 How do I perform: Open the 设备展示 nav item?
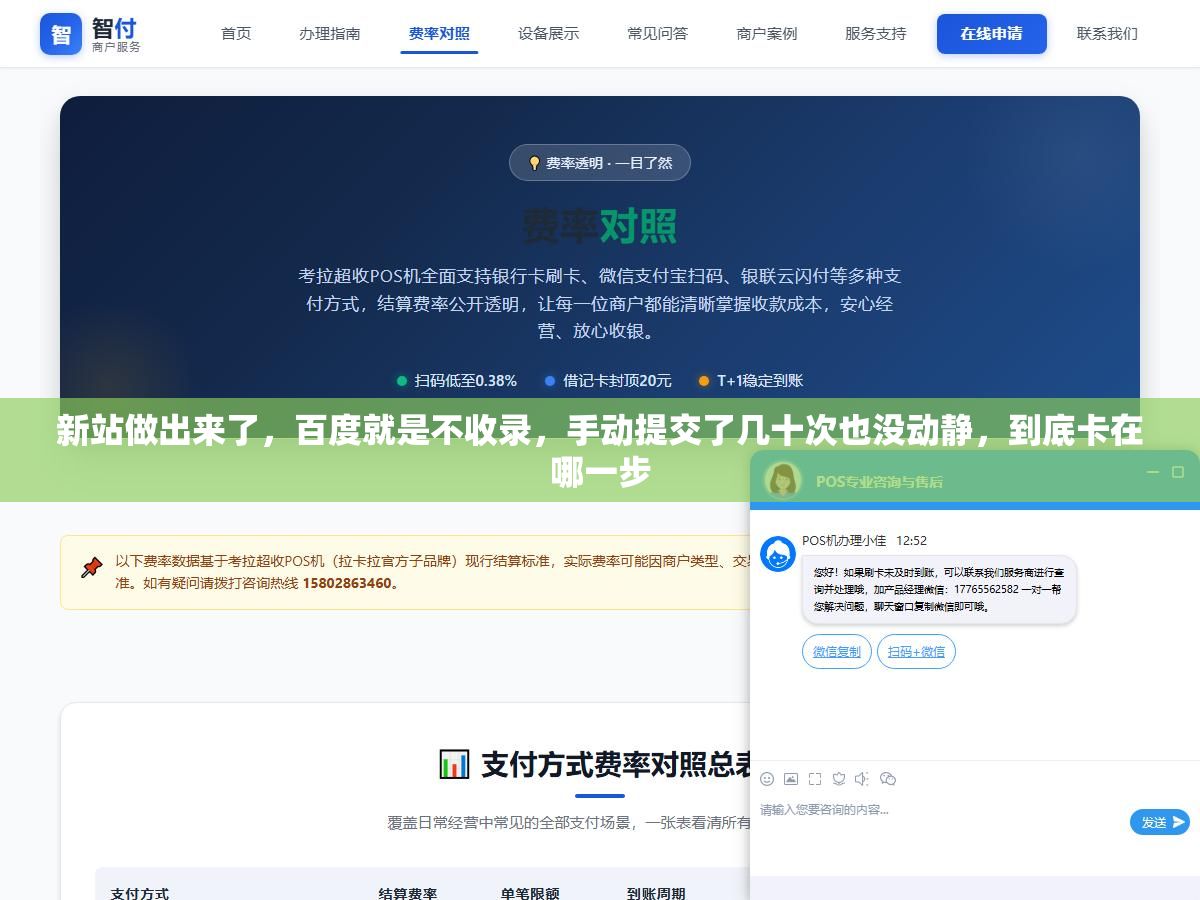(548, 33)
